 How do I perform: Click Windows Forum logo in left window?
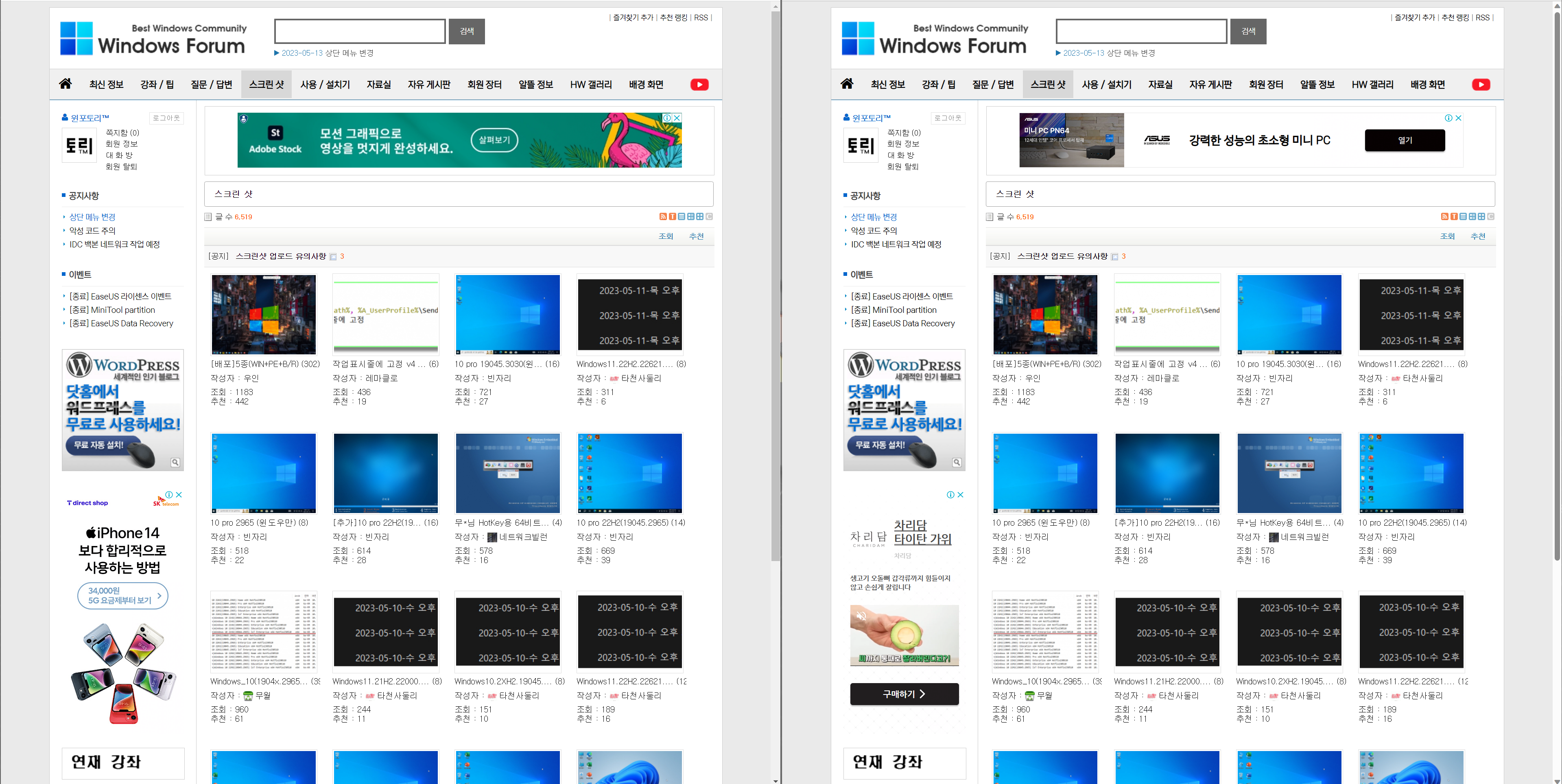coord(153,39)
